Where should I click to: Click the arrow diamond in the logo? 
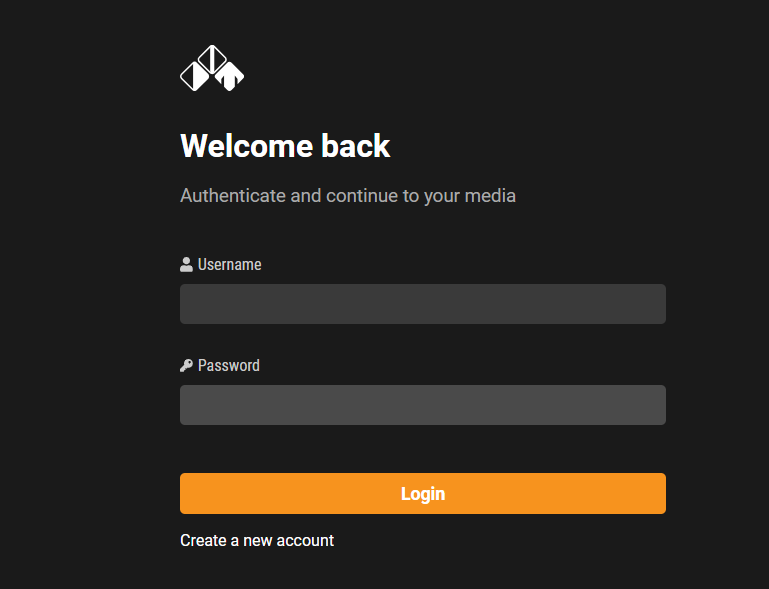pos(230,76)
